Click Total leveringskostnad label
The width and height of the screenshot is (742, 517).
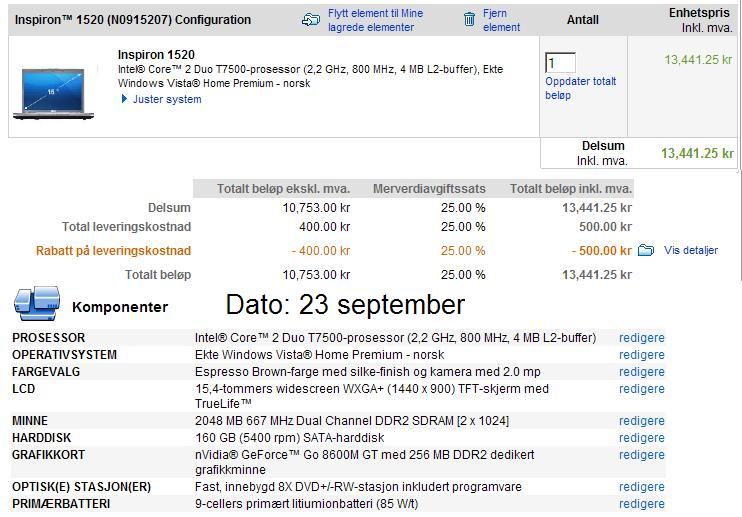[x=126, y=227]
